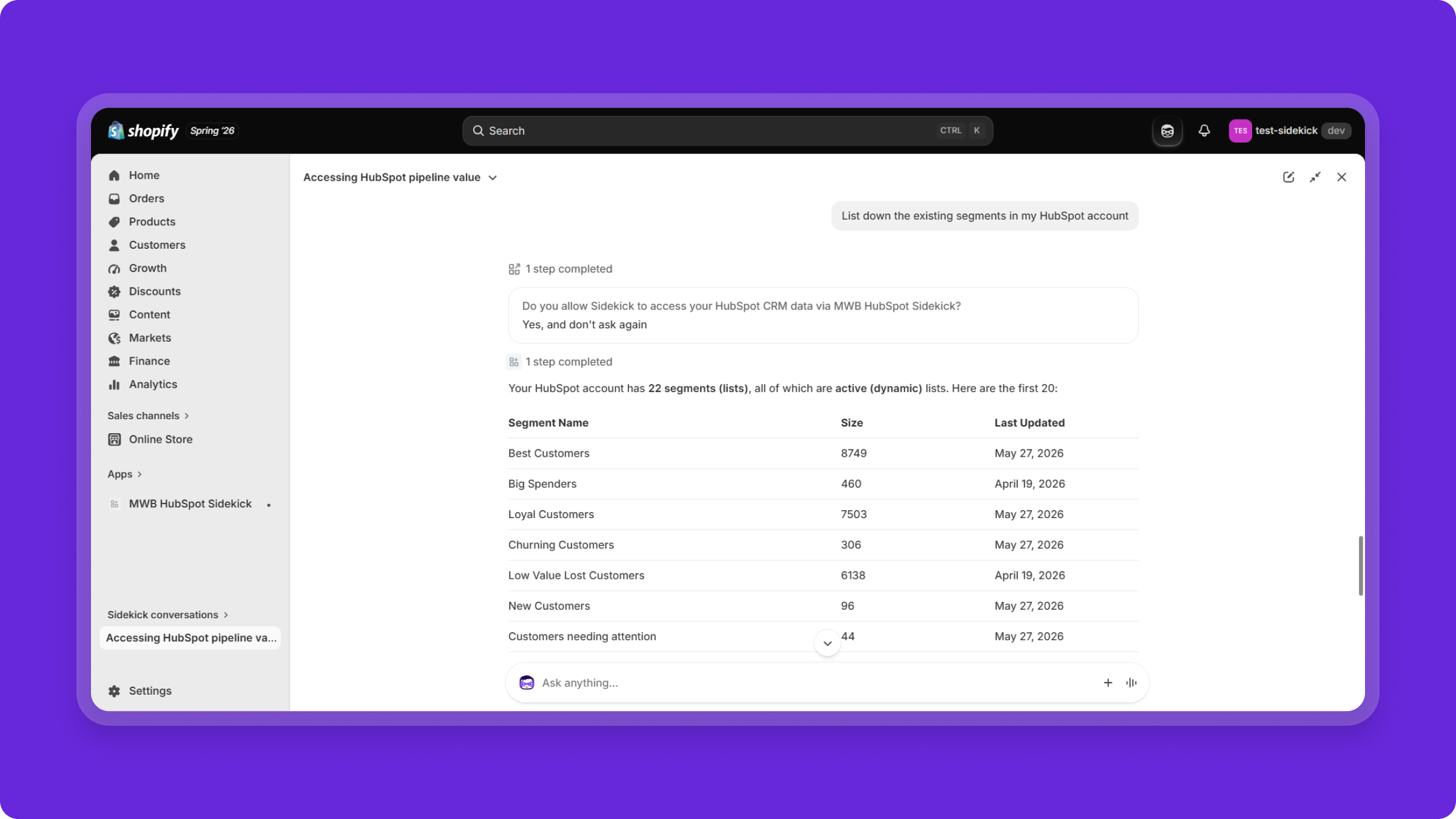Click the Search bar
The height and width of the screenshot is (819, 1456).
pos(727,130)
